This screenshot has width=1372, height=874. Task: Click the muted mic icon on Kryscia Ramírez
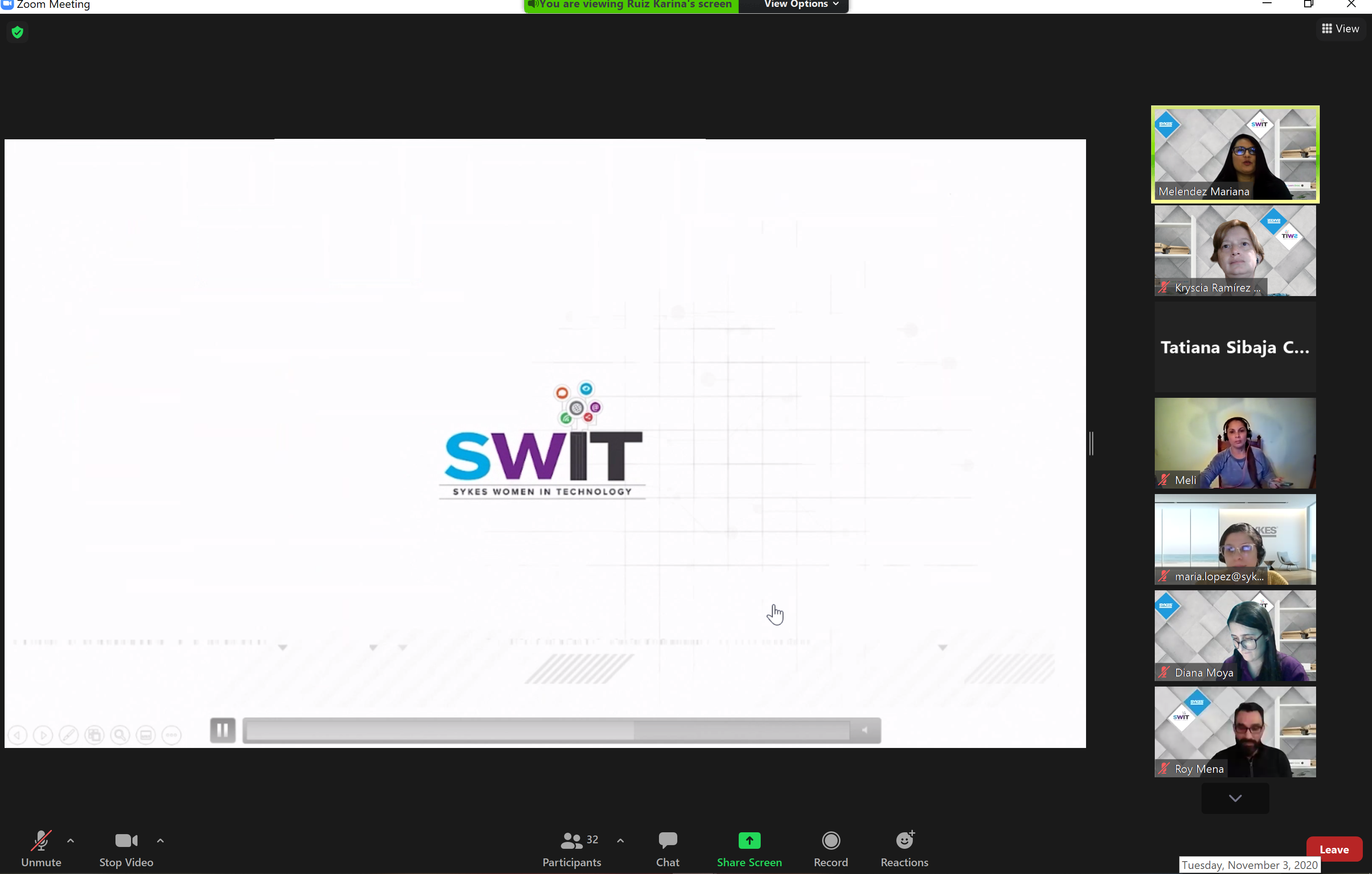tap(1164, 287)
